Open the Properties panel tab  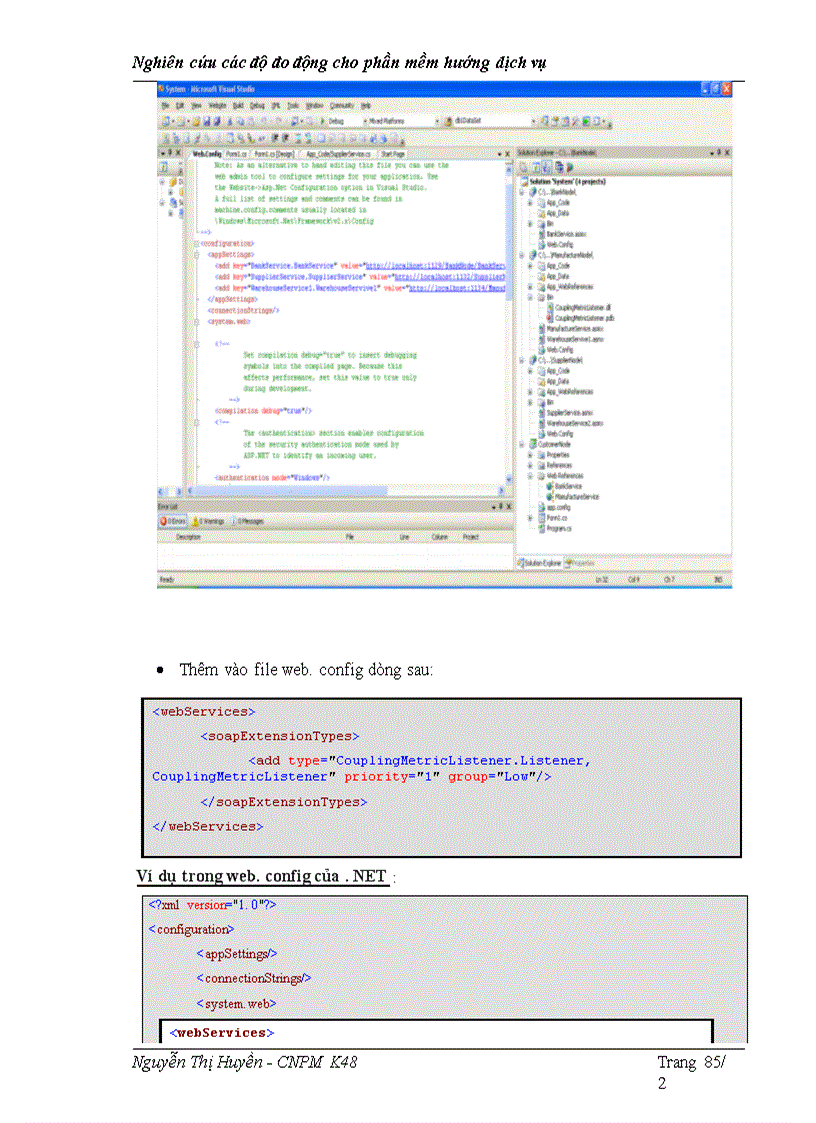(x=581, y=563)
